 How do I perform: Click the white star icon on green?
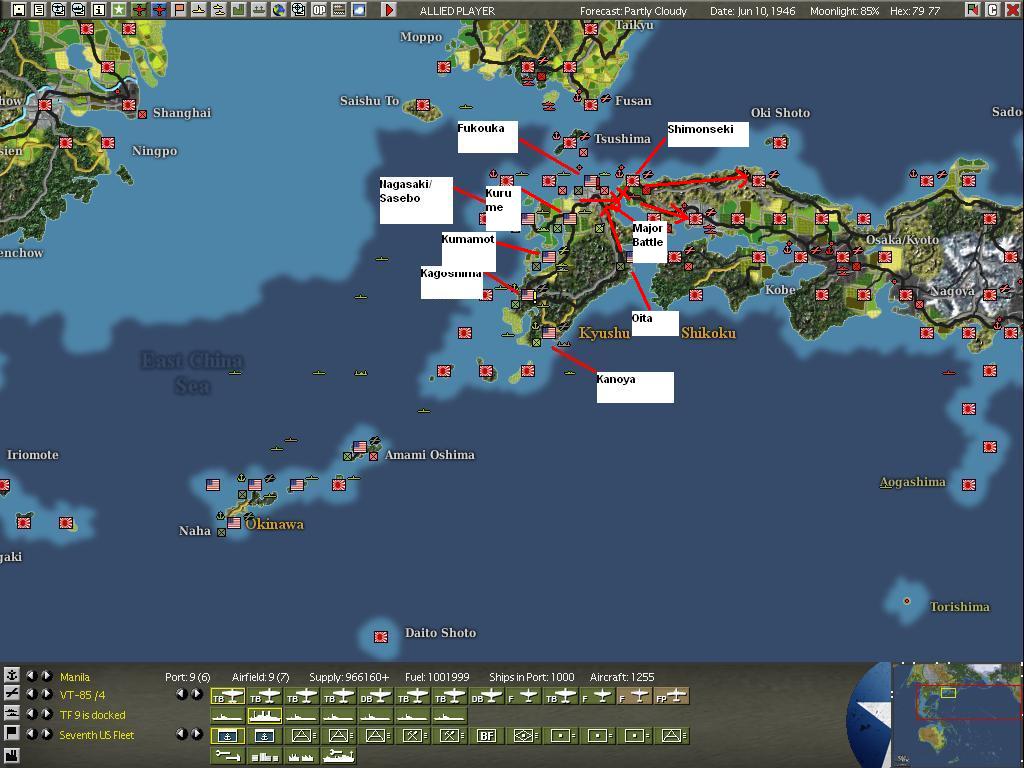pos(119,10)
